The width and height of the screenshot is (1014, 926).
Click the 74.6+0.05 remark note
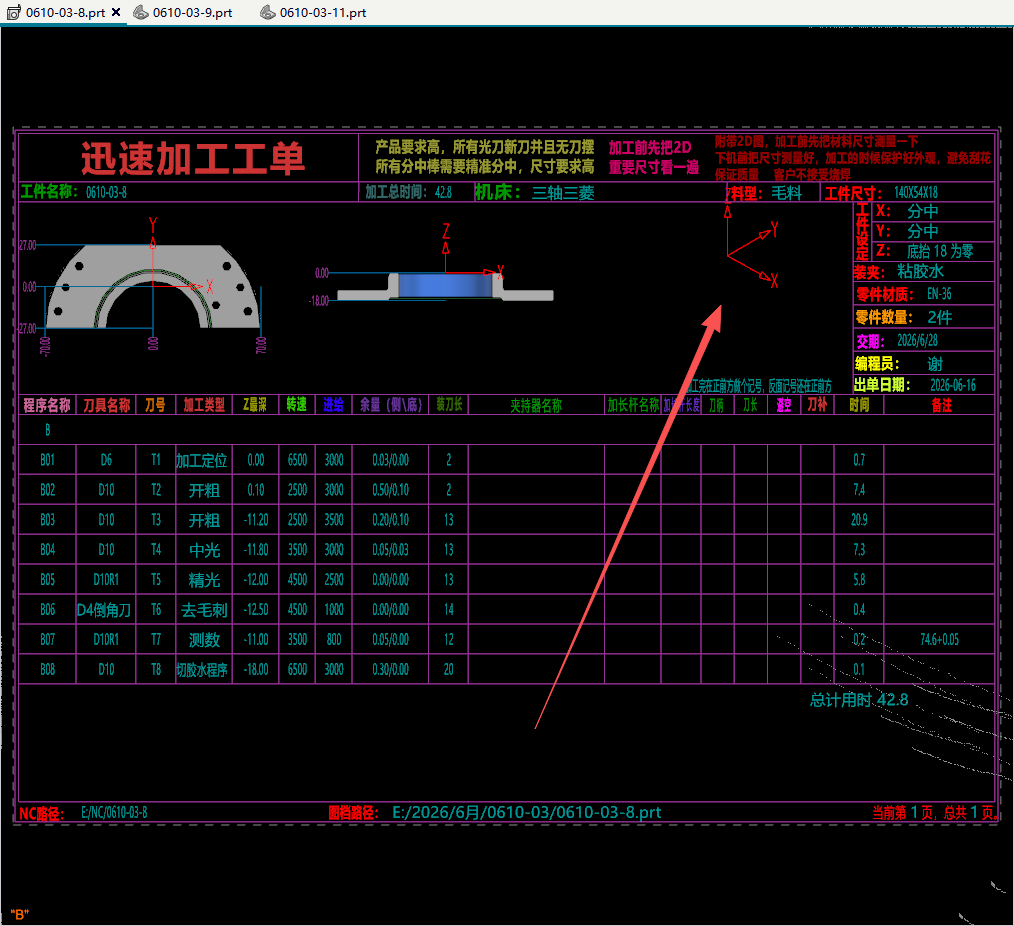point(939,640)
